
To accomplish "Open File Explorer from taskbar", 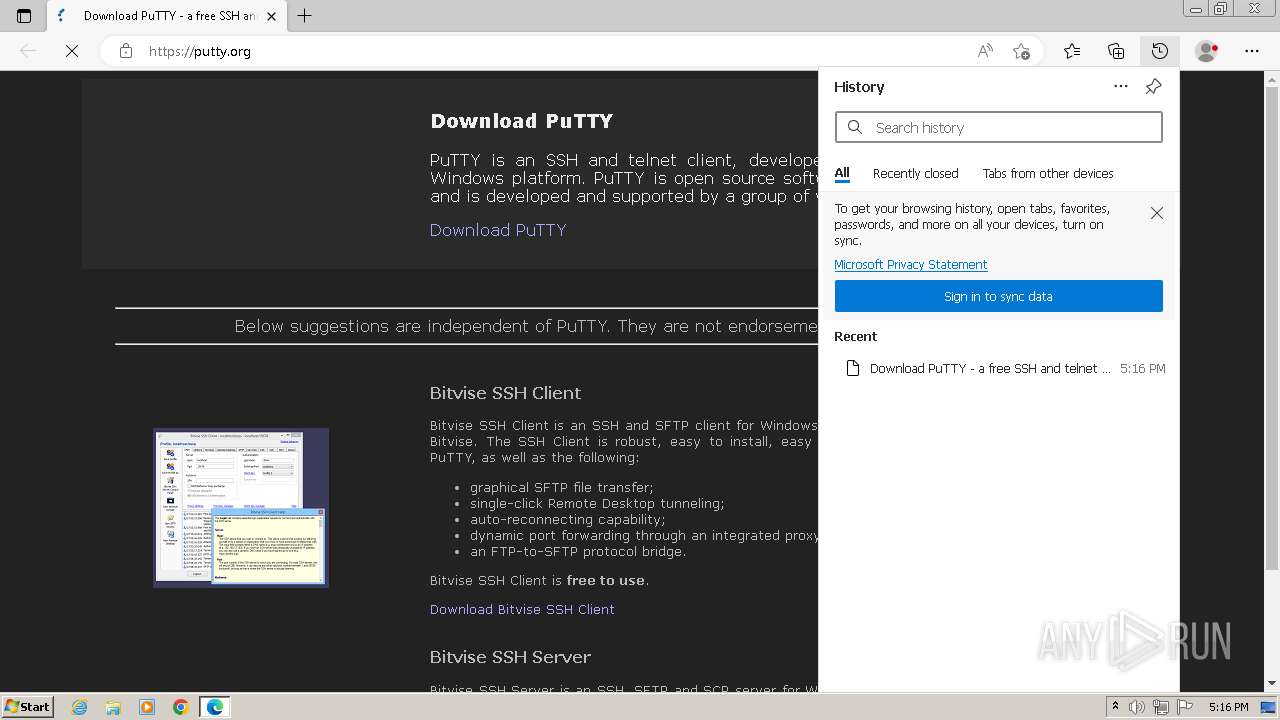I will (113, 707).
